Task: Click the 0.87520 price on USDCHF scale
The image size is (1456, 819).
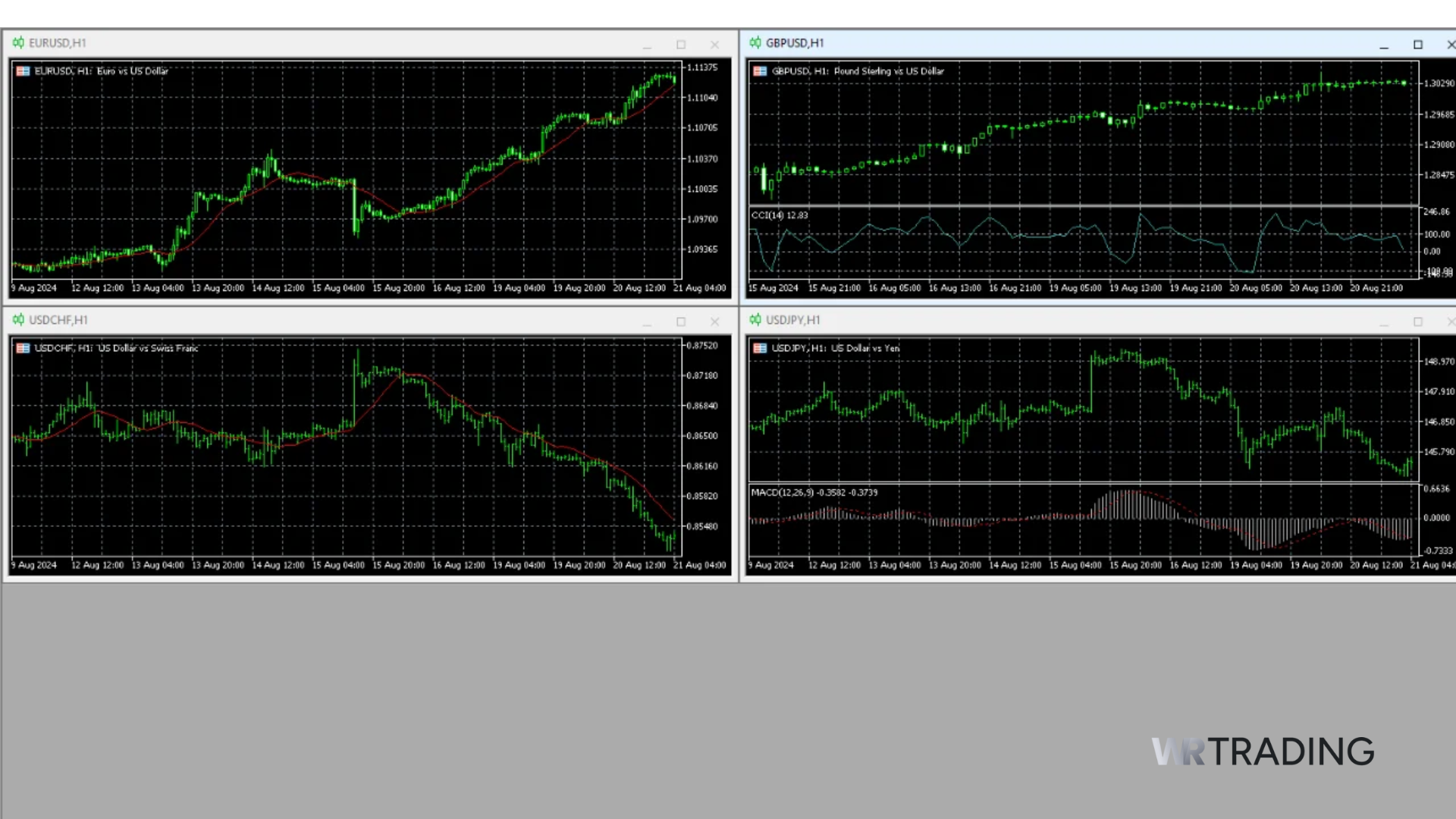Action: pos(702,345)
